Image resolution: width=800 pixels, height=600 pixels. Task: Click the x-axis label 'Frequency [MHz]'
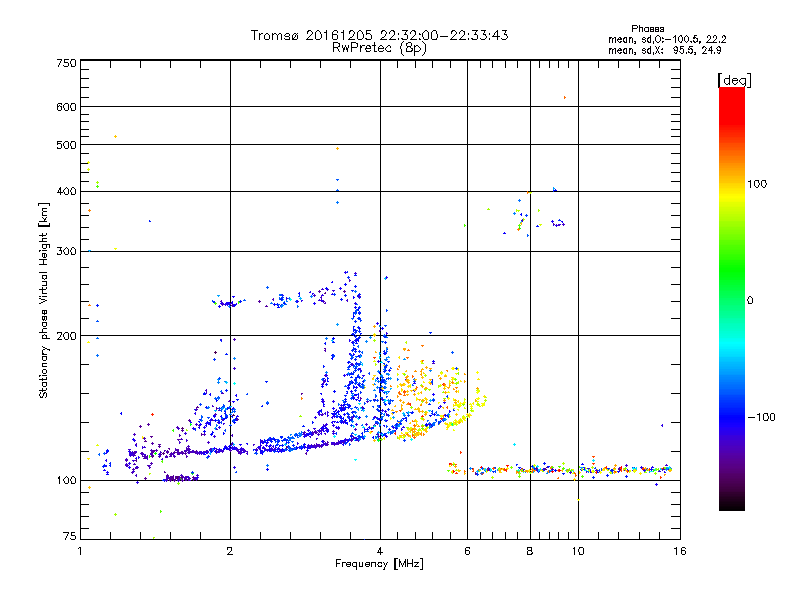point(379,564)
